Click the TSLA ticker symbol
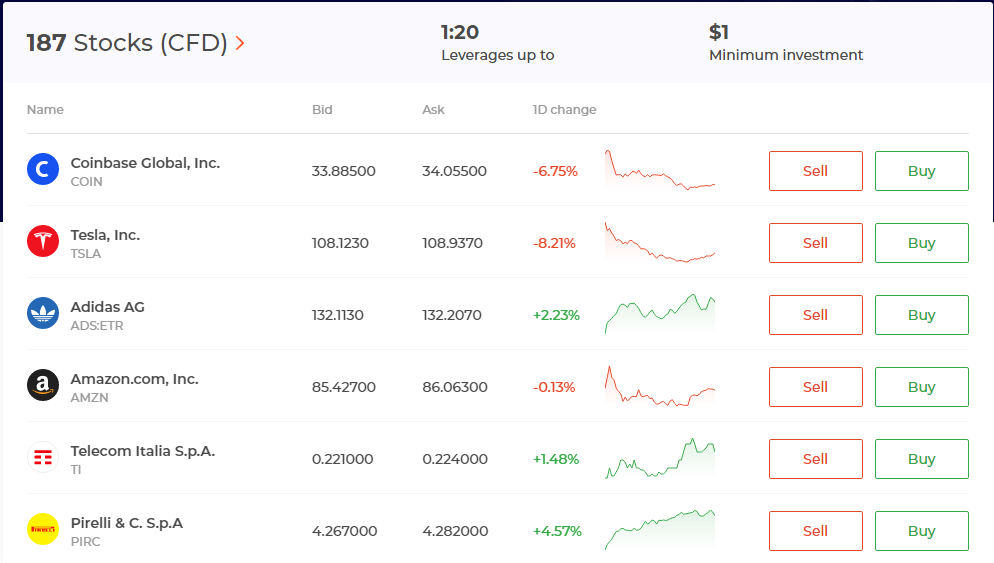 pos(86,254)
